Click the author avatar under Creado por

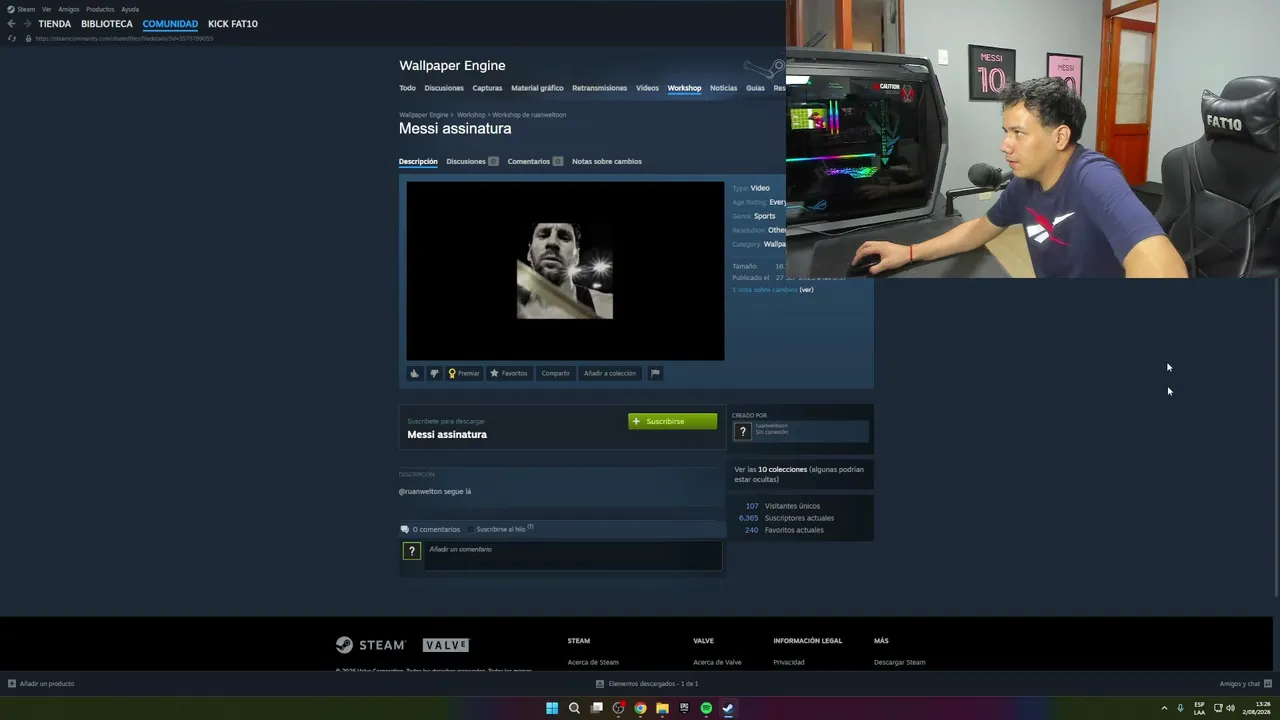[742, 431]
